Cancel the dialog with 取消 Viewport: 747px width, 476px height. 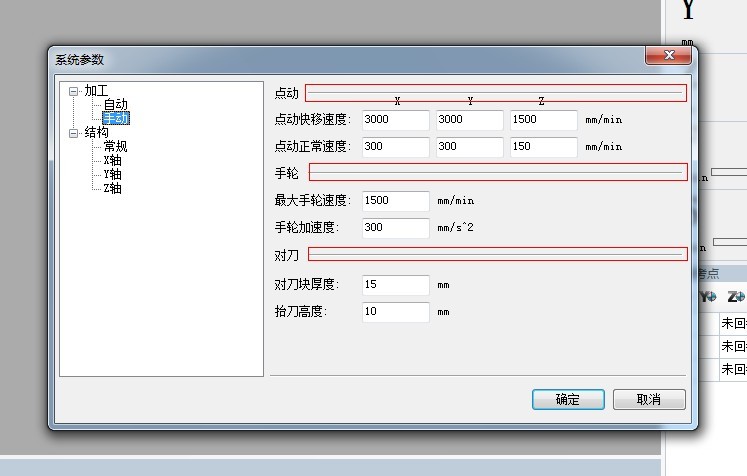click(x=649, y=399)
